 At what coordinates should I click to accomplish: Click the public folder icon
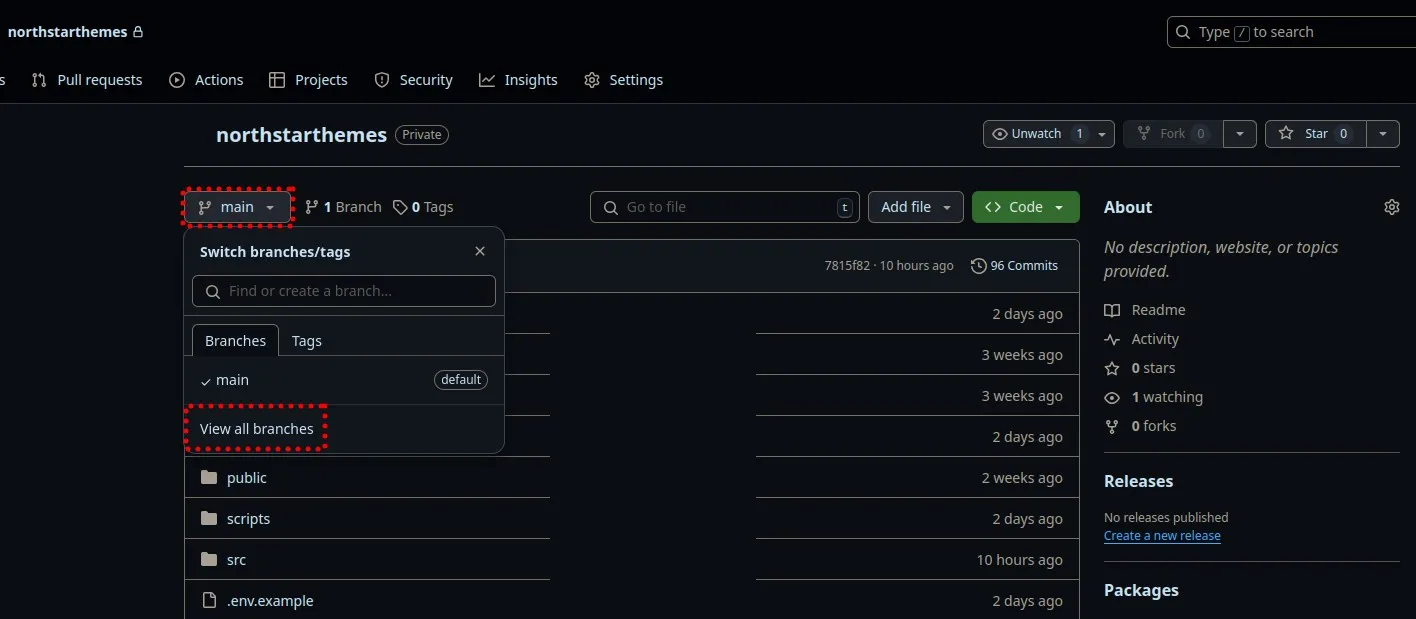[209, 478]
